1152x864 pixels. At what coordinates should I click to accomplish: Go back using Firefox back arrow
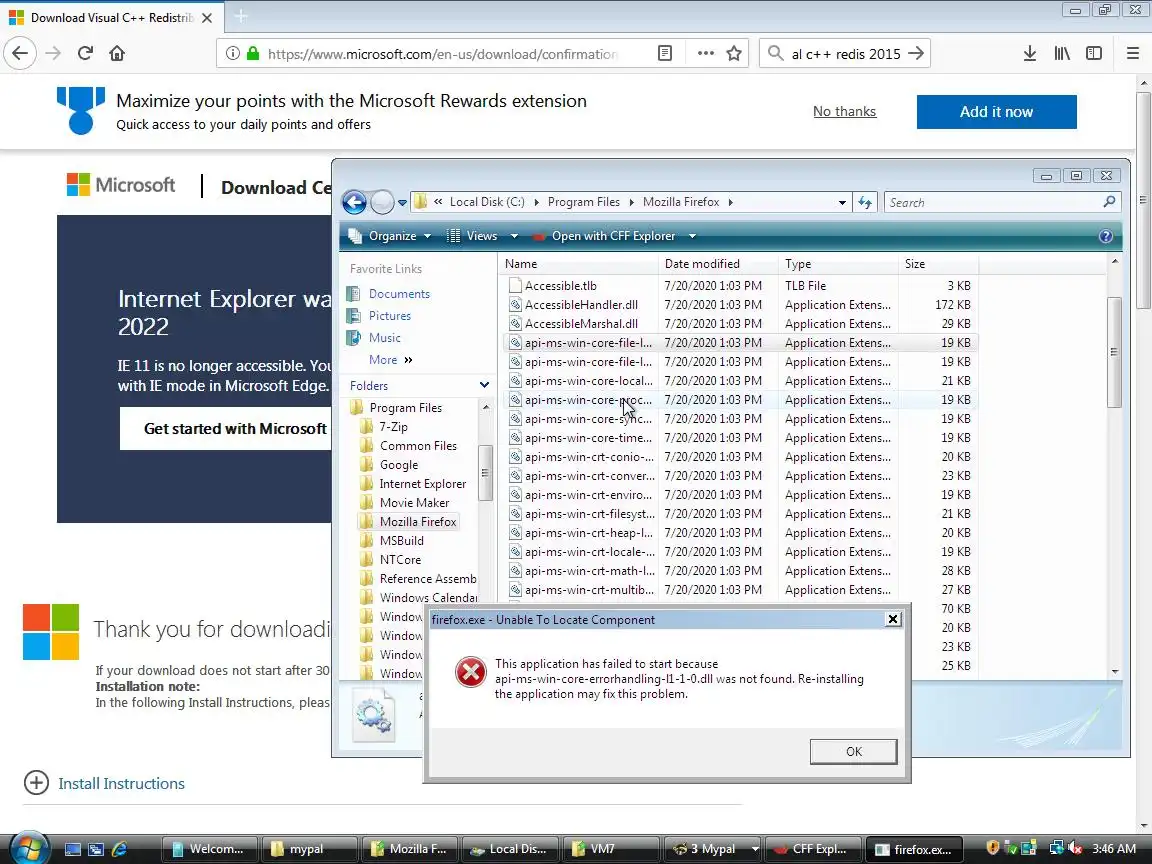pyautogui.click(x=20, y=53)
